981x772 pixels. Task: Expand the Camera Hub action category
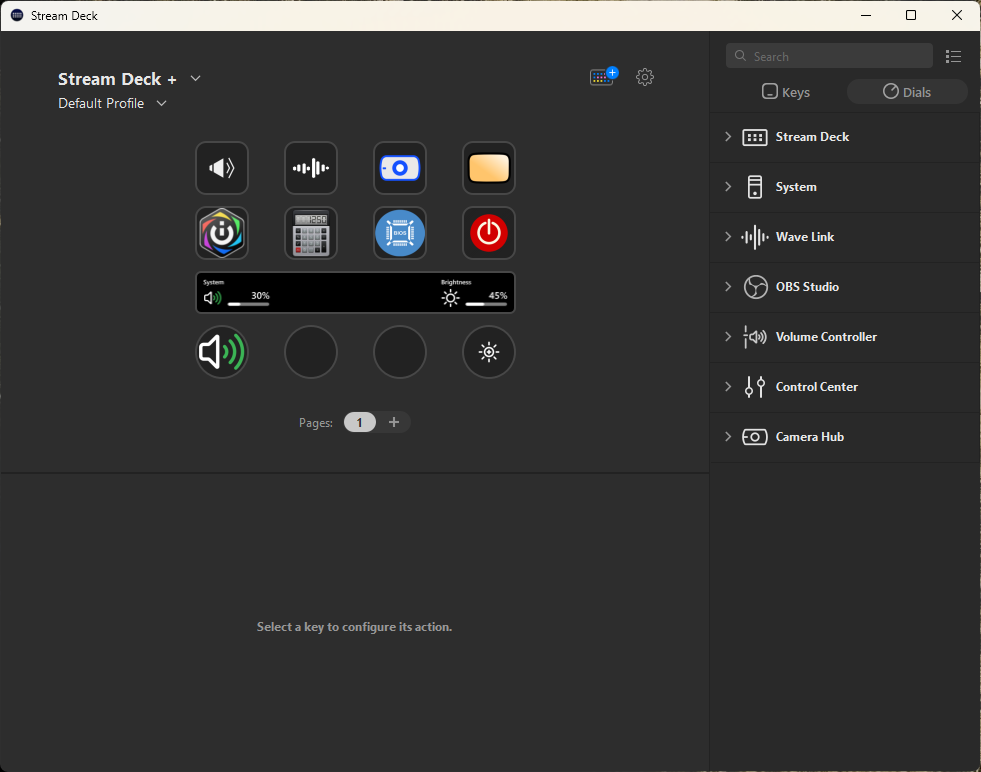pyautogui.click(x=728, y=437)
